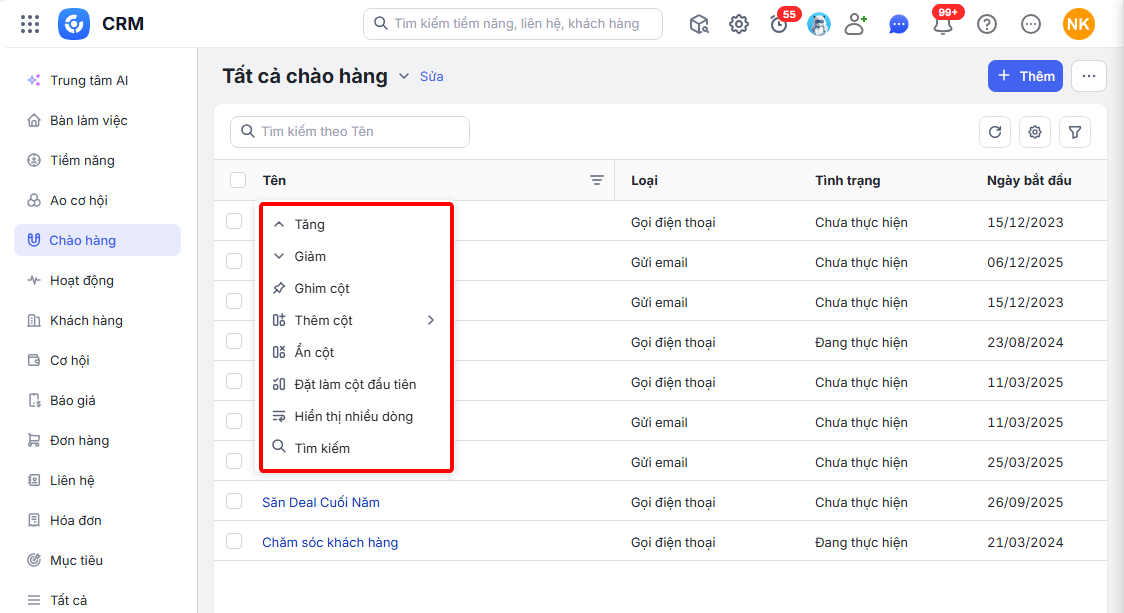The height and width of the screenshot is (613, 1124).
Task: Open the reminder clock icon with badge 55
Action: coord(779,25)
